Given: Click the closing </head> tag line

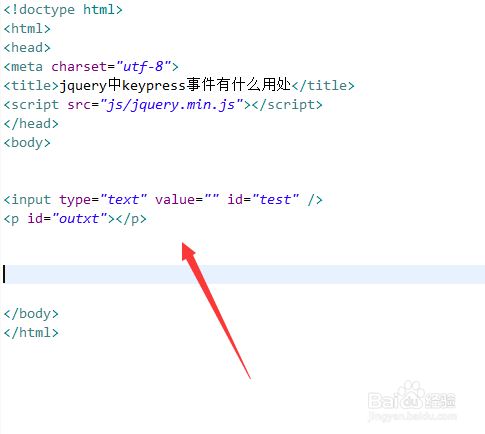Looking at the screenshot, I should click(31, 124).
